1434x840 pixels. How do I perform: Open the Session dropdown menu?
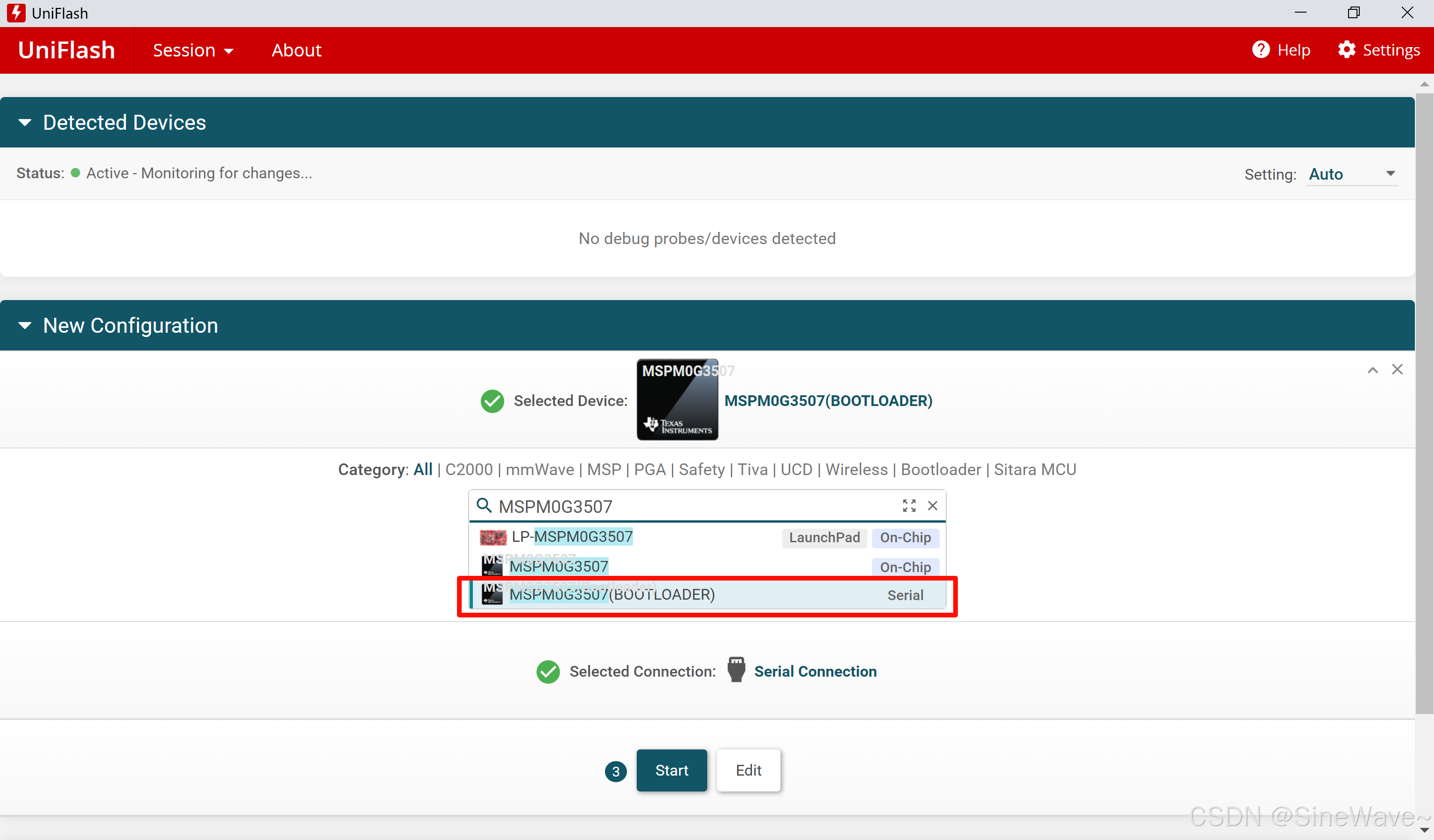click(x=193, y=50)
